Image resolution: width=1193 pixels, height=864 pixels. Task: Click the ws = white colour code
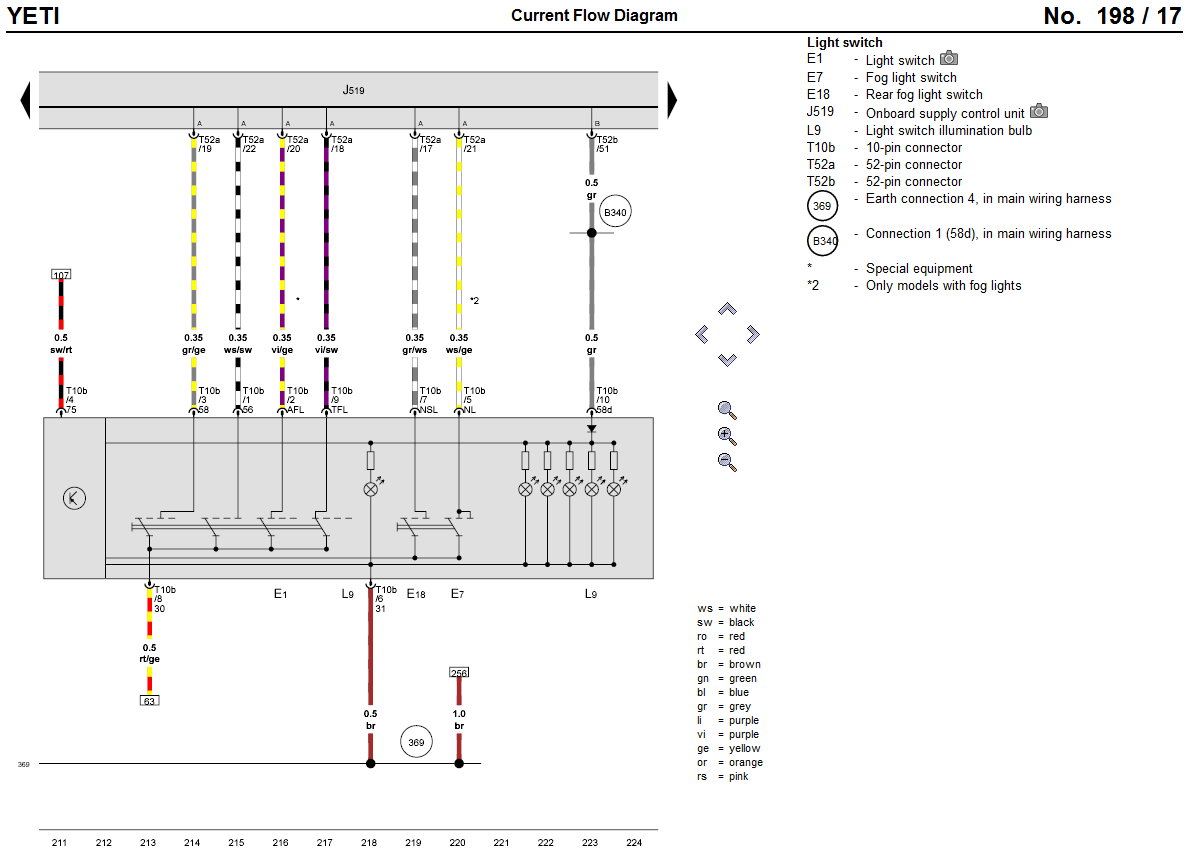(x=727, y=608)
